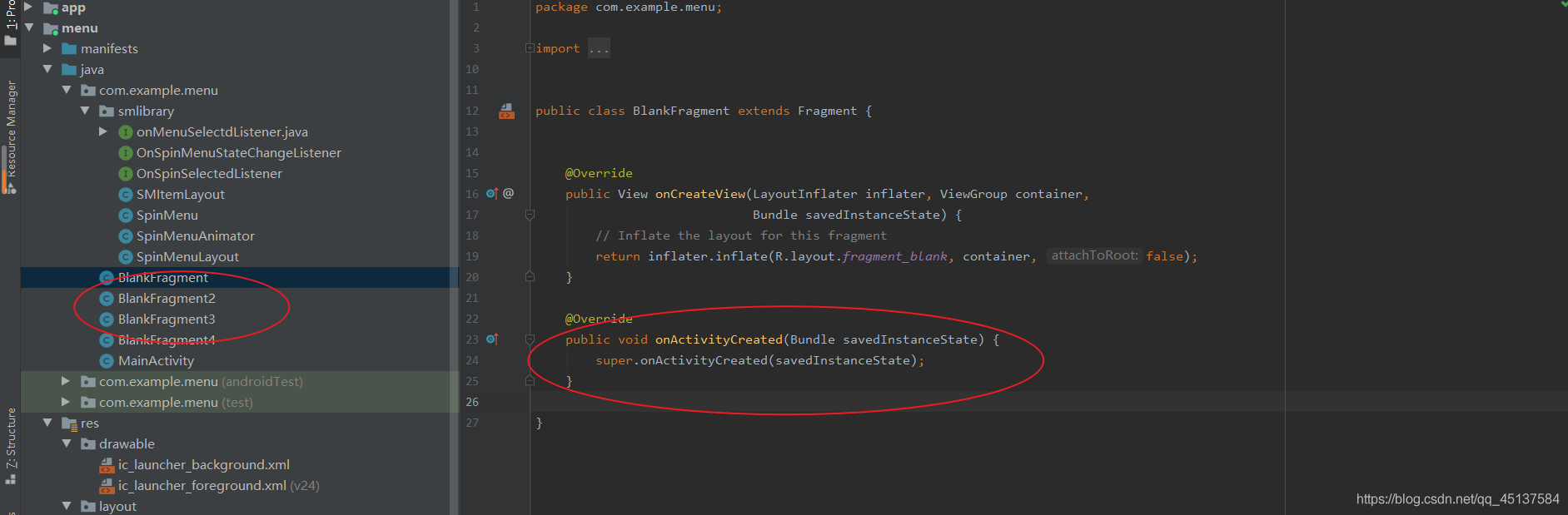Click related XML file gutter icon line 12

(506, 111)
